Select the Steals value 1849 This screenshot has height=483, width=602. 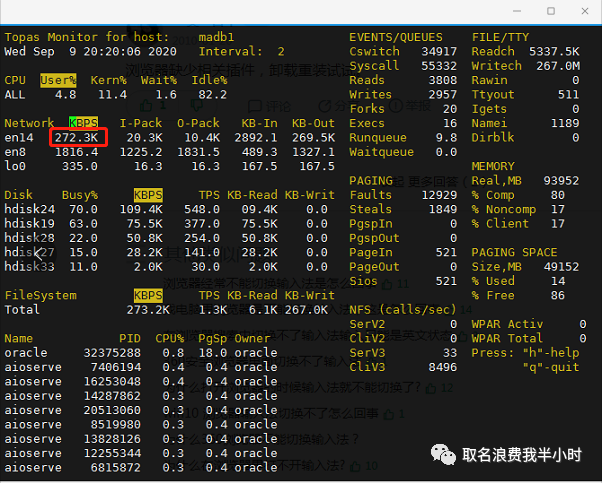pyautogui.click(x=443, y=209)
